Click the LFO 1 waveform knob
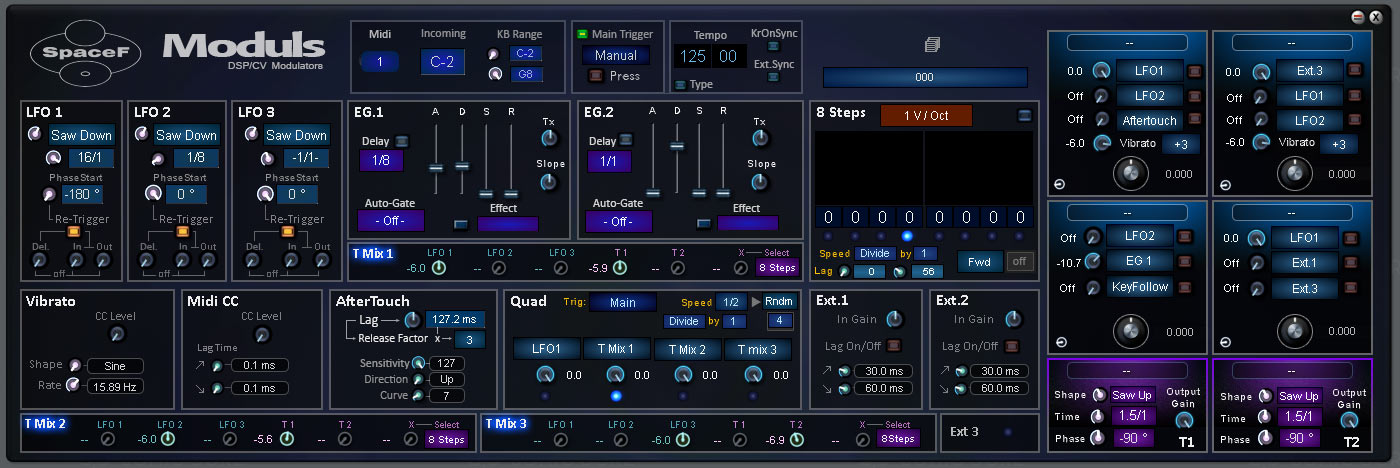 (x=34, y=134)
